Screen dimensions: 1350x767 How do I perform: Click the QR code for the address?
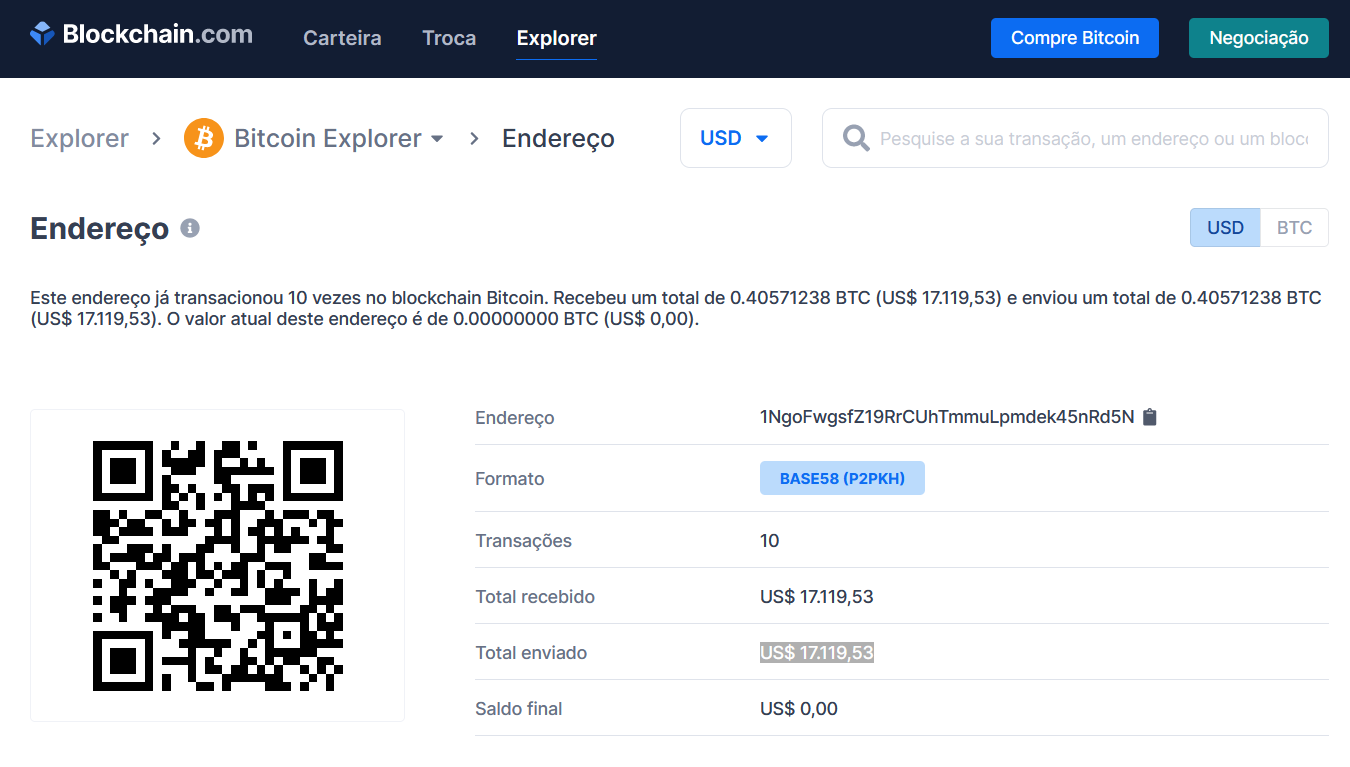point(217,563)
